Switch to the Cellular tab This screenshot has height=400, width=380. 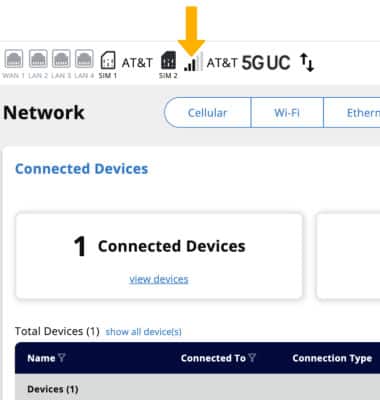click(x=207, y=113)
